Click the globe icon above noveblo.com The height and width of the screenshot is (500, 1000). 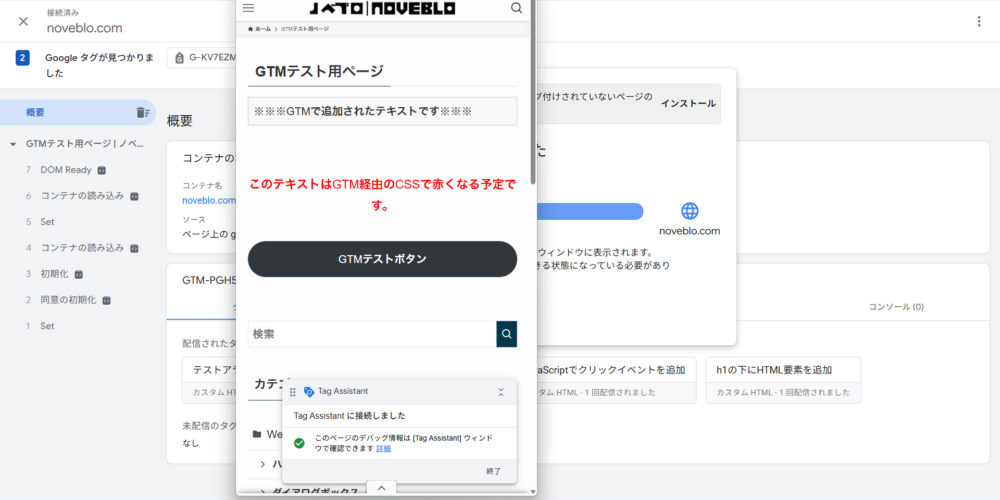[689, 211]
